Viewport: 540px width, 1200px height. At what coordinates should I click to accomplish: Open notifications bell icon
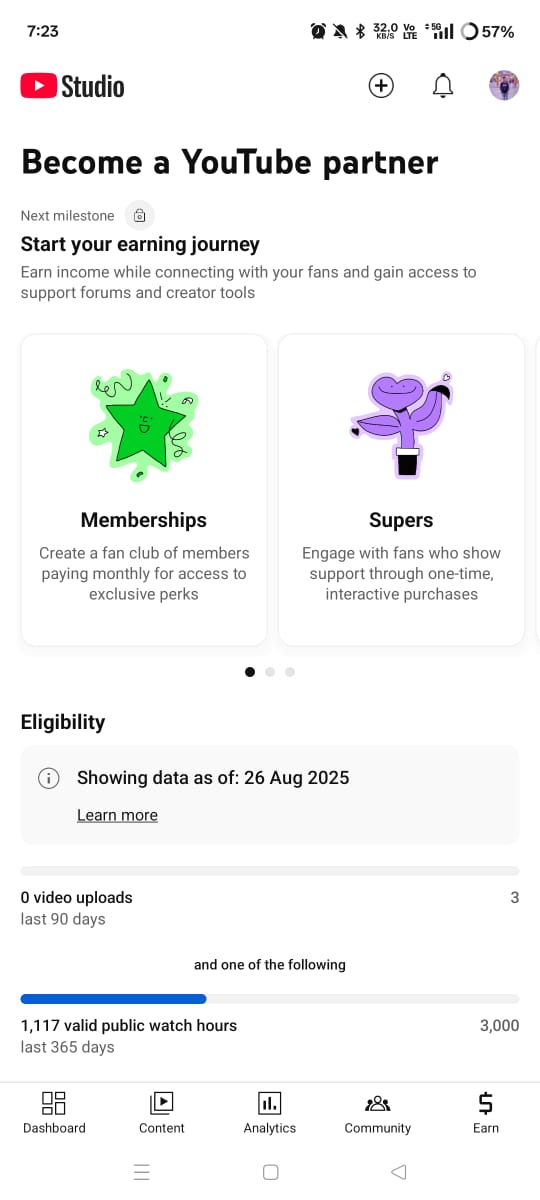tap(443, 87)
